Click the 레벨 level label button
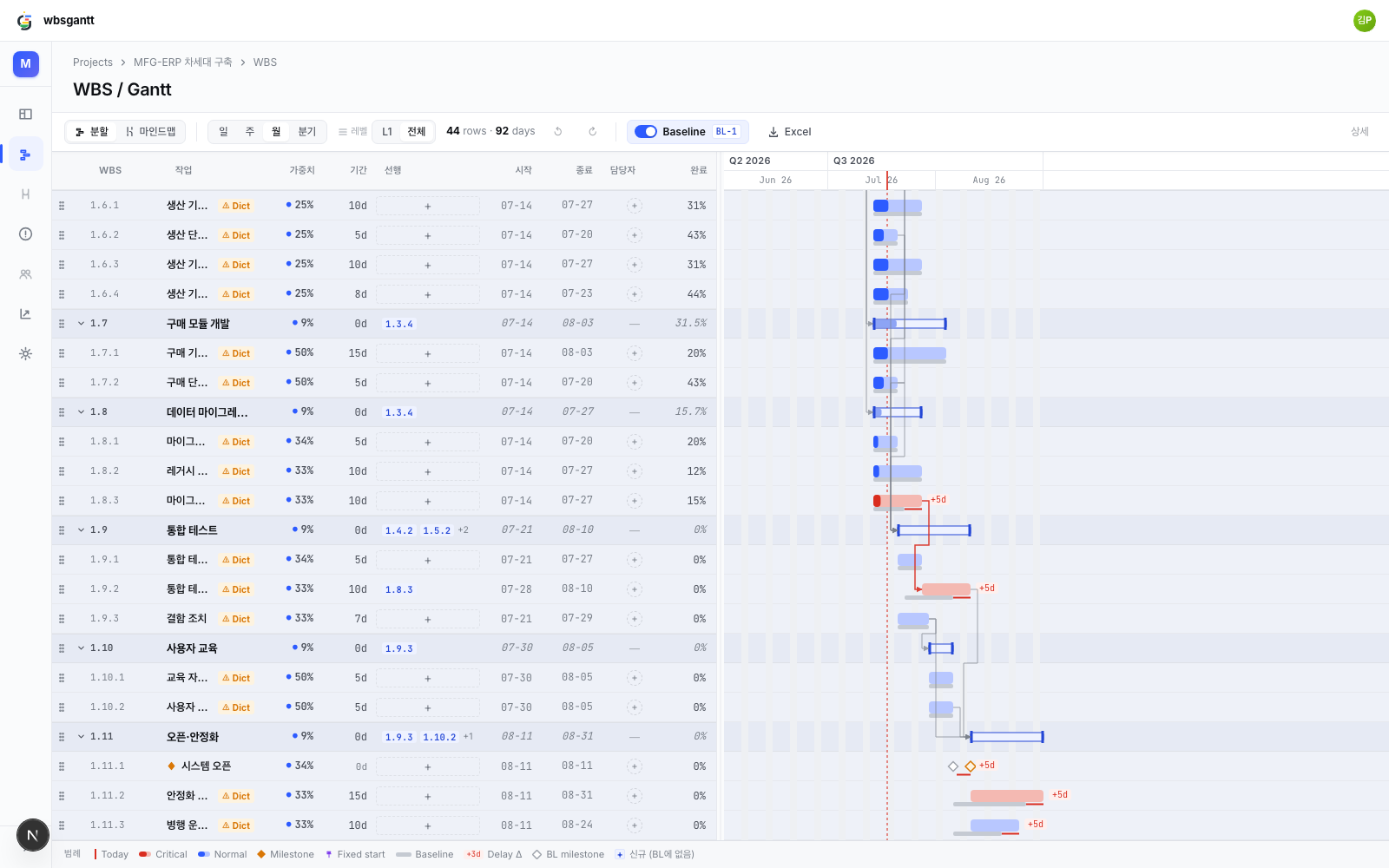Image resolution: width=1389 pixels, height=868 pixels. click(353, 132)
